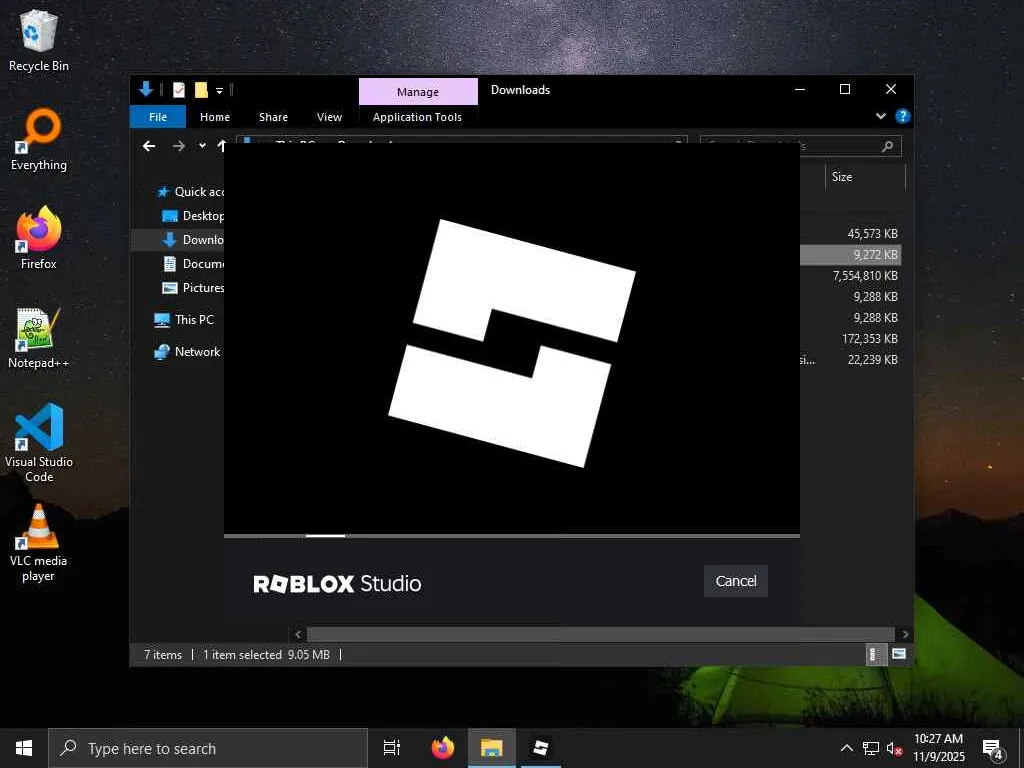Viewport: 1024px width, 768px height.
Task: Open the clock and calendar flyout
Action: tap(938, 748)
